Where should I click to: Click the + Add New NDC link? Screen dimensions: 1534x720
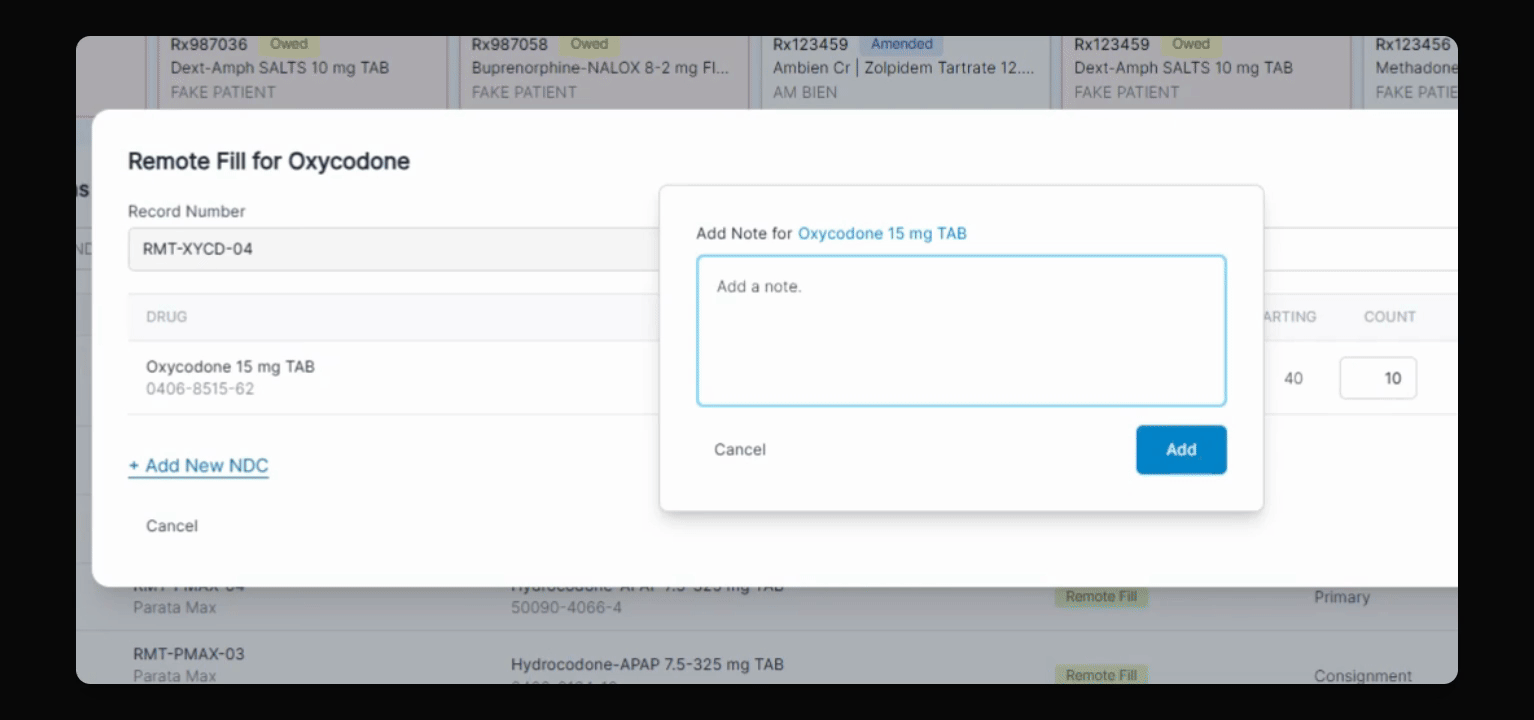tap(199, 466)
